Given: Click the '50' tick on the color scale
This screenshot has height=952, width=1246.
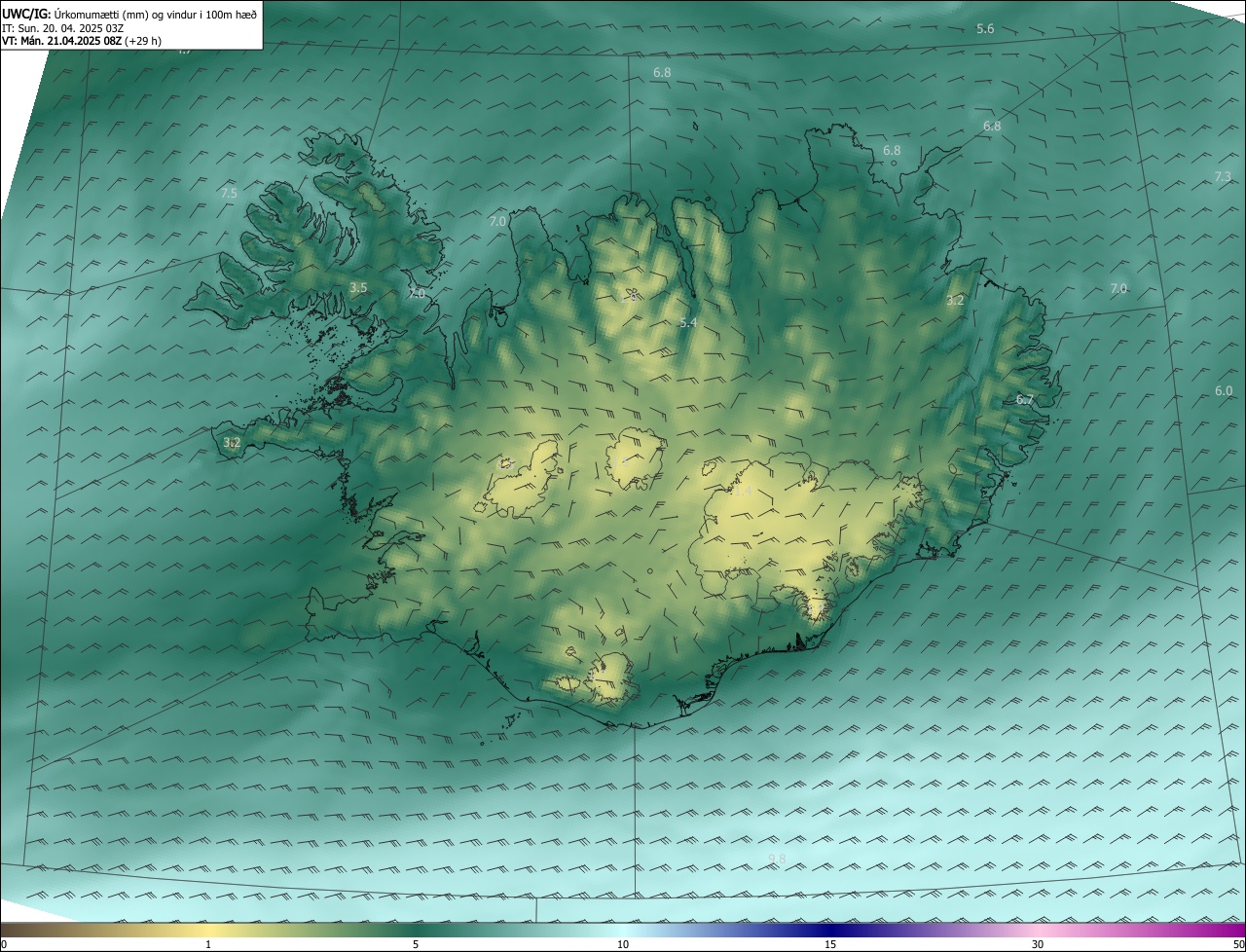Looking at the screenshot, I should (x=1238, y=944).
